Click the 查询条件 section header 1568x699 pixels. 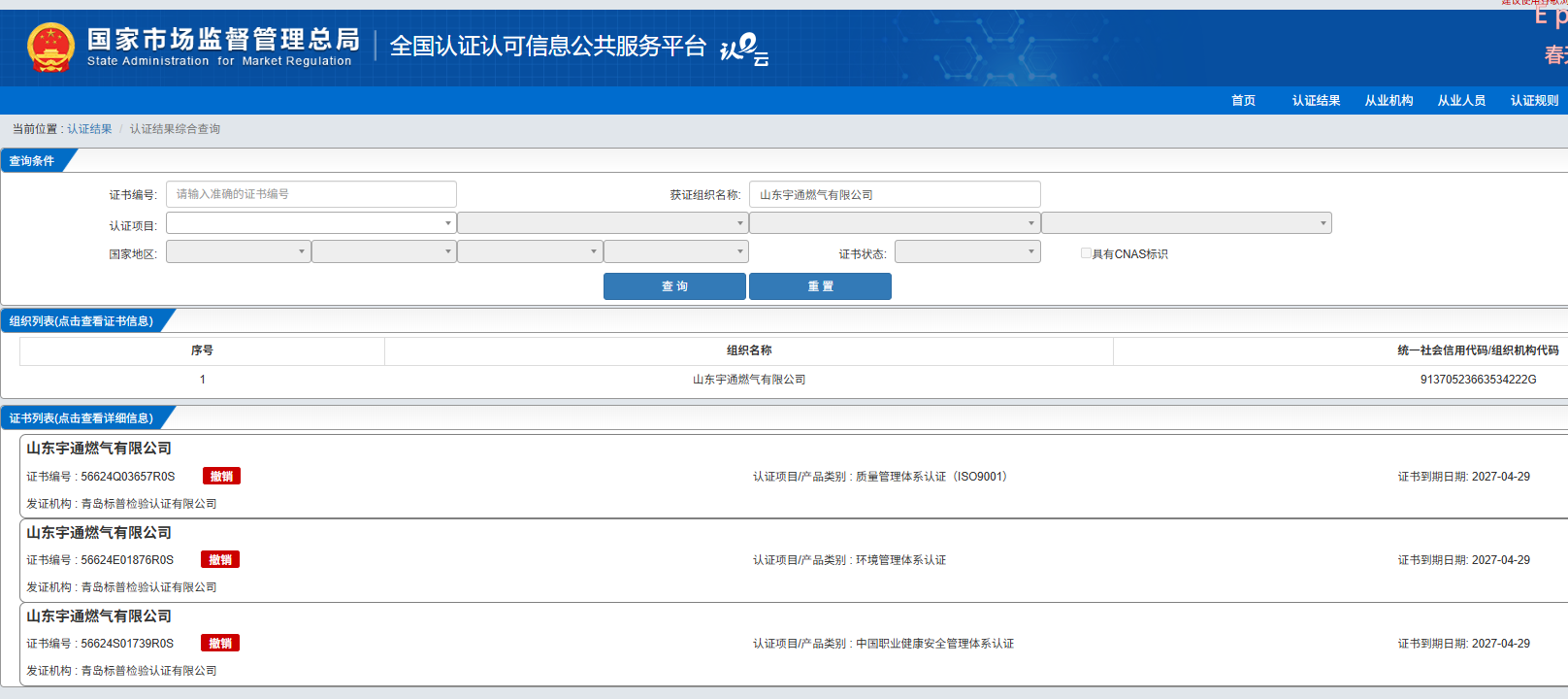tap(32, 161)
